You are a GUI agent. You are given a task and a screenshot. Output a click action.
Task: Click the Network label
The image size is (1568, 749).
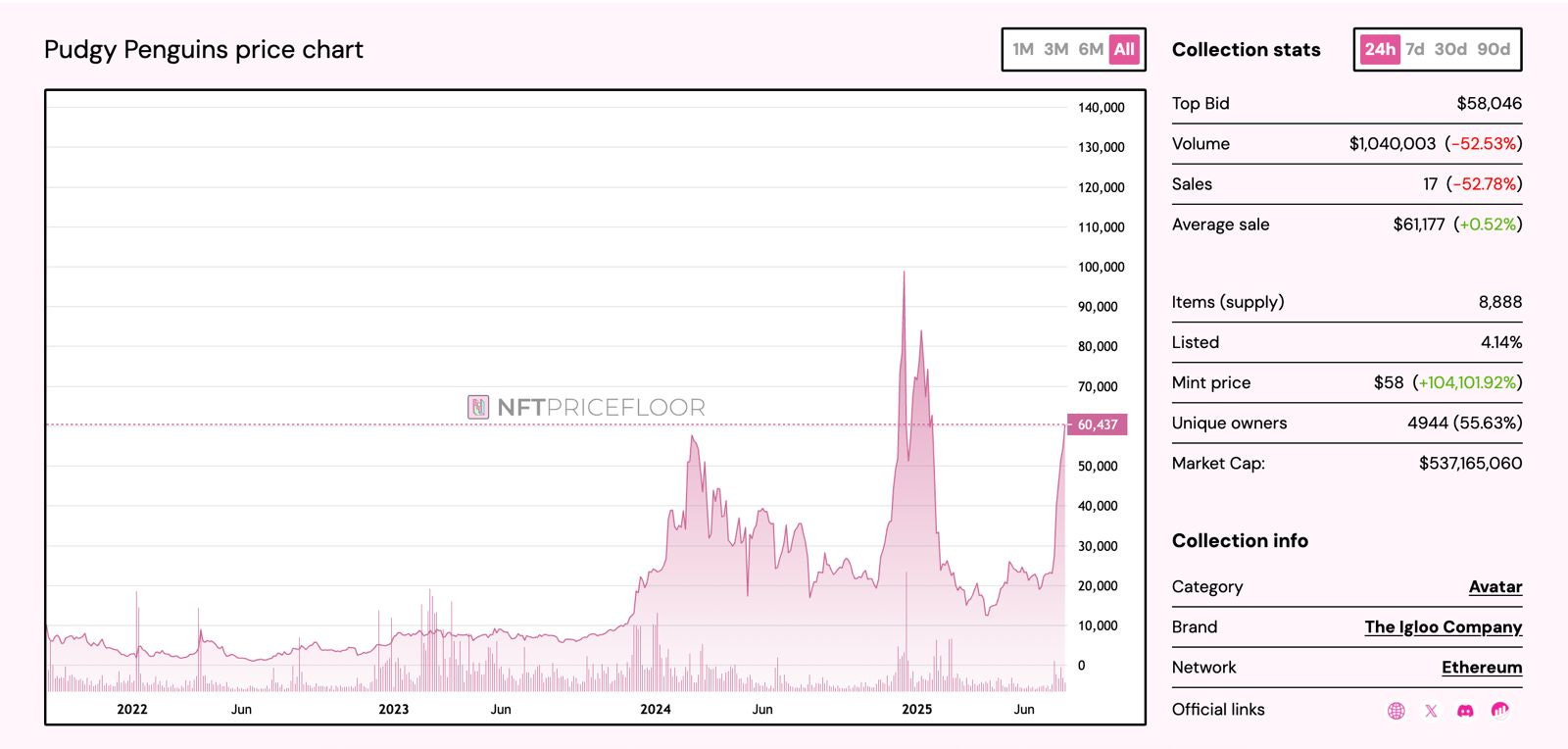(1204, 668)
